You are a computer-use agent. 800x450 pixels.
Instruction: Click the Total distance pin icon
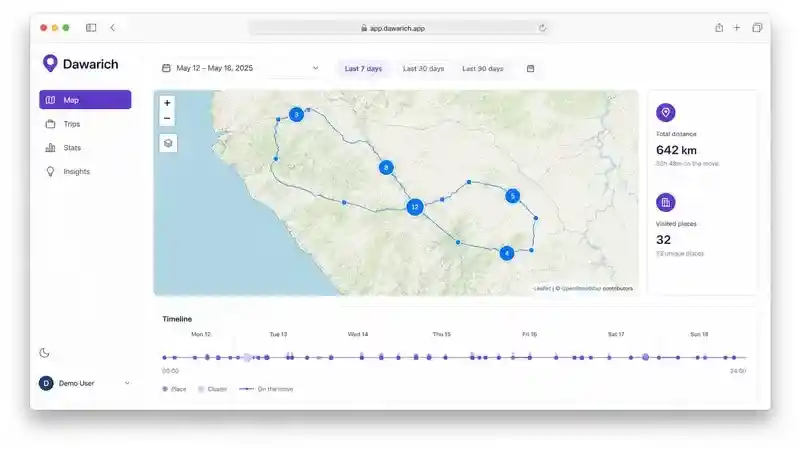666,113
